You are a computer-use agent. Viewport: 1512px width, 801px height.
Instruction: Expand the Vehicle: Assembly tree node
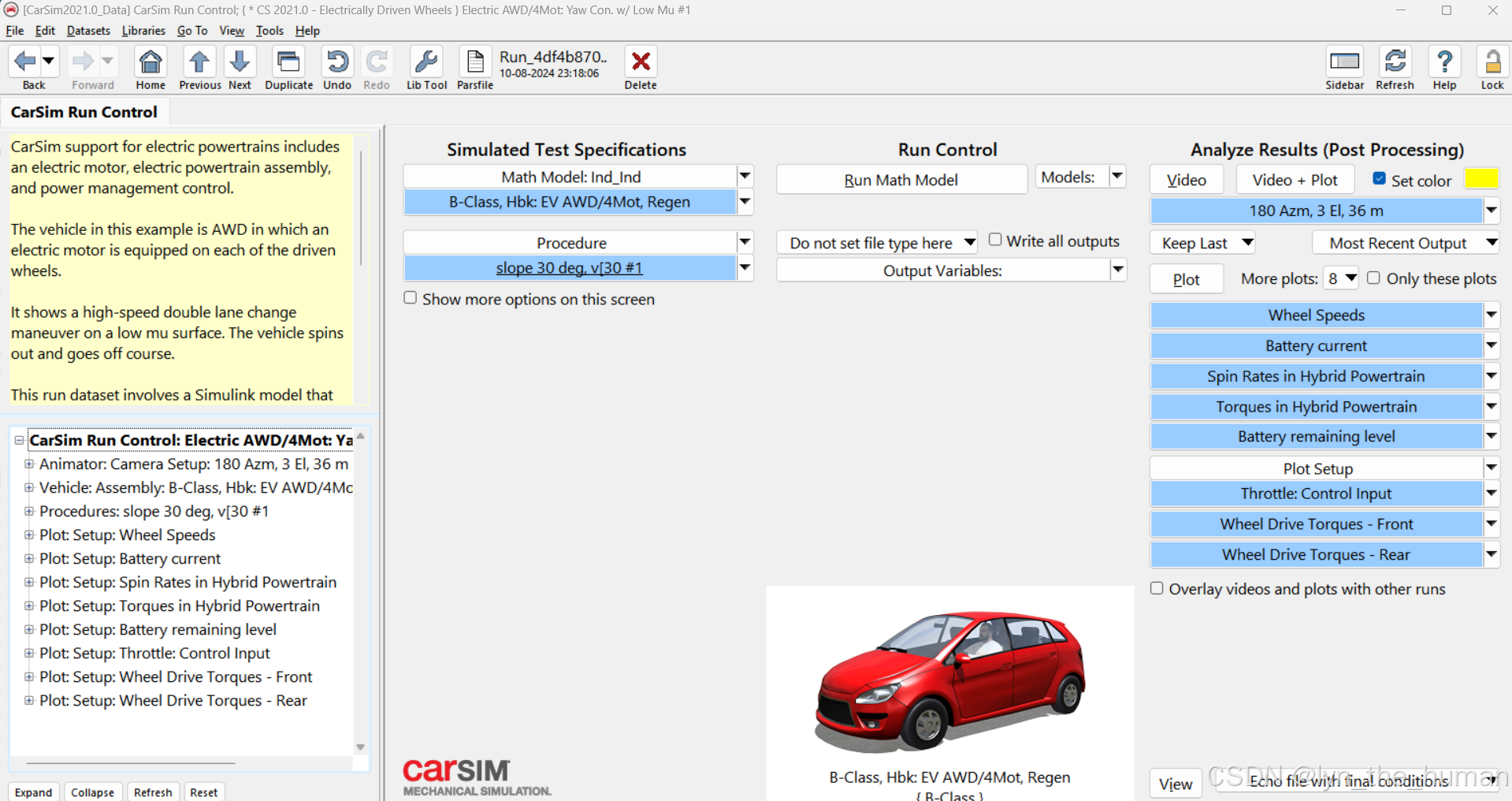tap(29, 487)
